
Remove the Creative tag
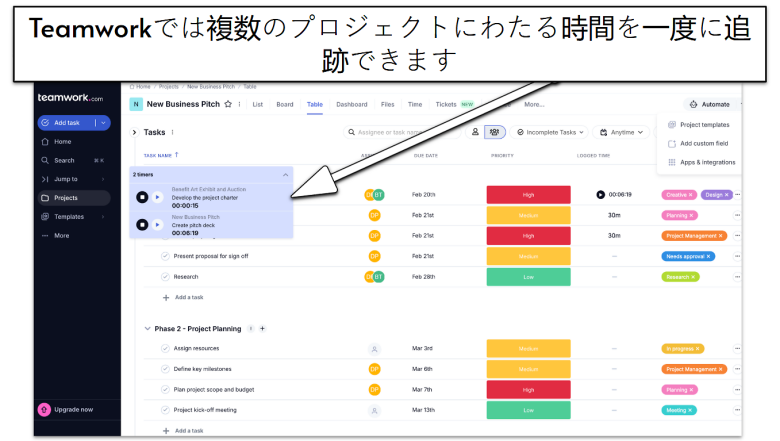pyautogui.click(x=690, y=195)
